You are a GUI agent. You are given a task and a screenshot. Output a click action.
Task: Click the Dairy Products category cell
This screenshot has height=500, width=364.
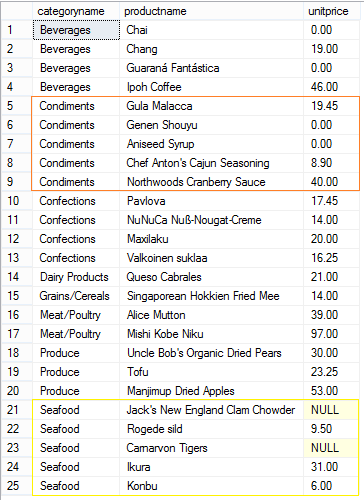click(76, 277)
